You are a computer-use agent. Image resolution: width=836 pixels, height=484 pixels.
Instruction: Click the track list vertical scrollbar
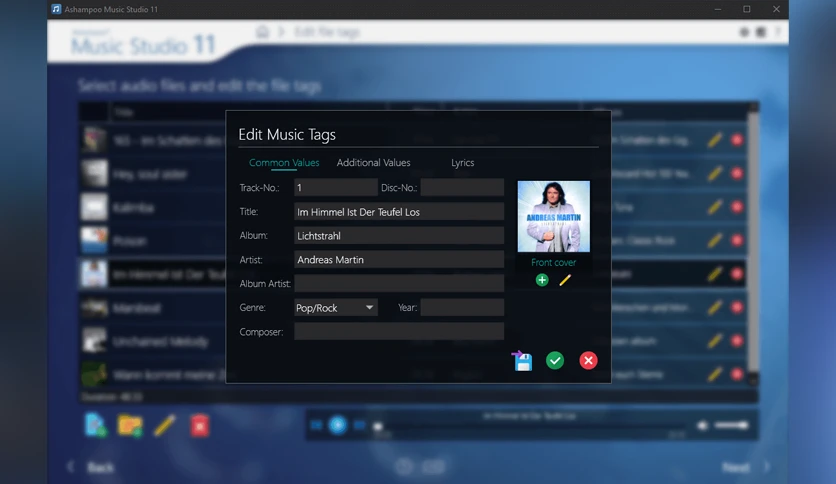click(x=753, y=244)
